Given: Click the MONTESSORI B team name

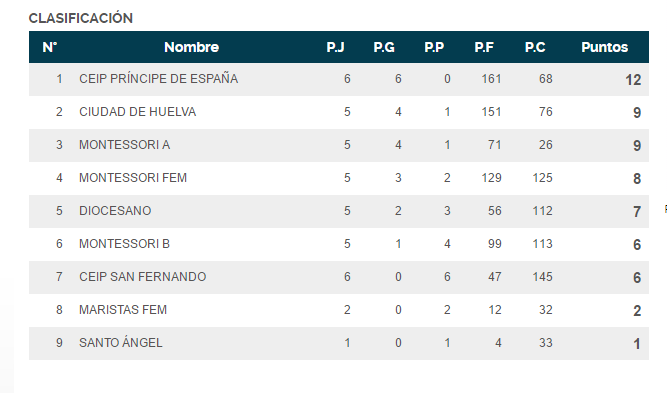Looking at the screenshot, I should point(124,244).
